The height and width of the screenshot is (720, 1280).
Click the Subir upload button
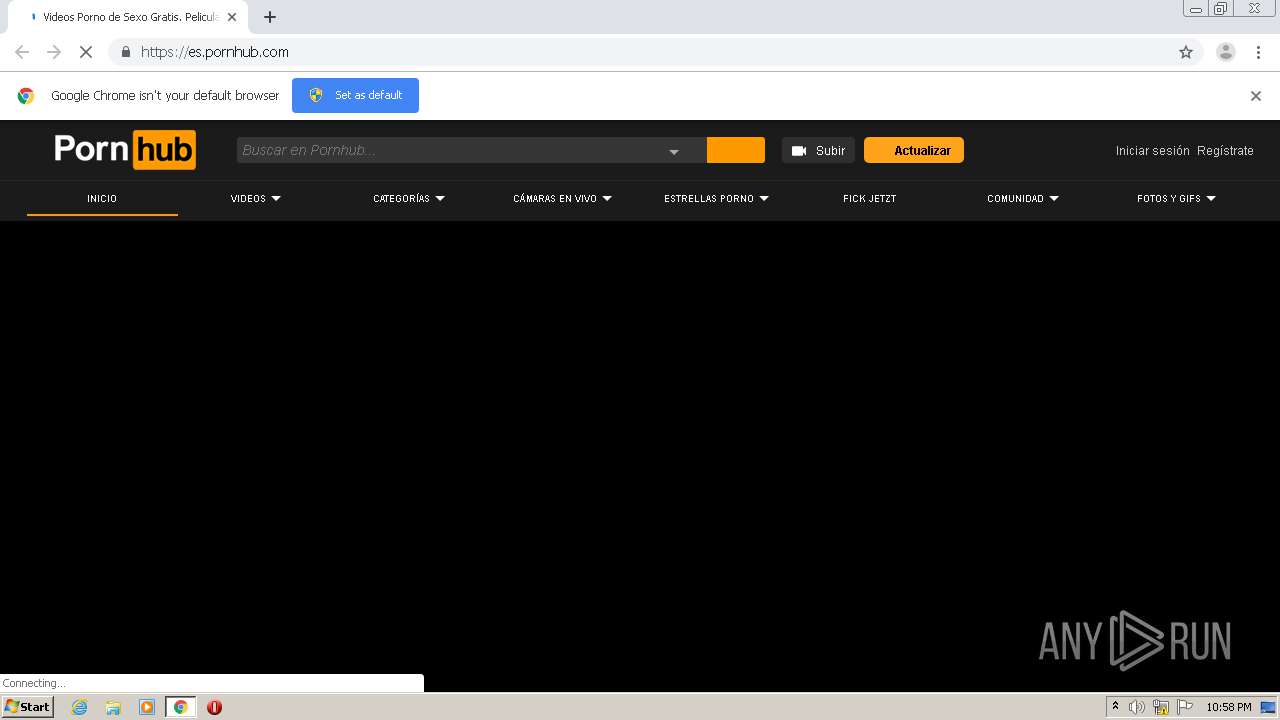[818, 150]
